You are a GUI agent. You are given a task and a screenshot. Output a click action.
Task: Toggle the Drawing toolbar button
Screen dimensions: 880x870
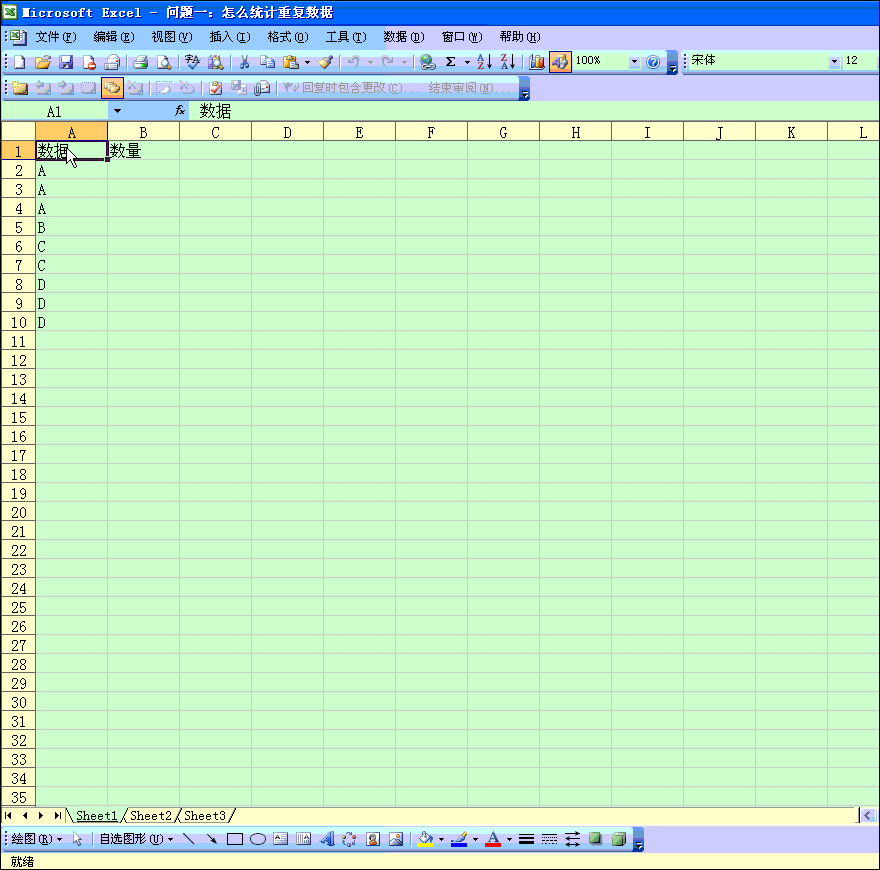pos(560,62)
